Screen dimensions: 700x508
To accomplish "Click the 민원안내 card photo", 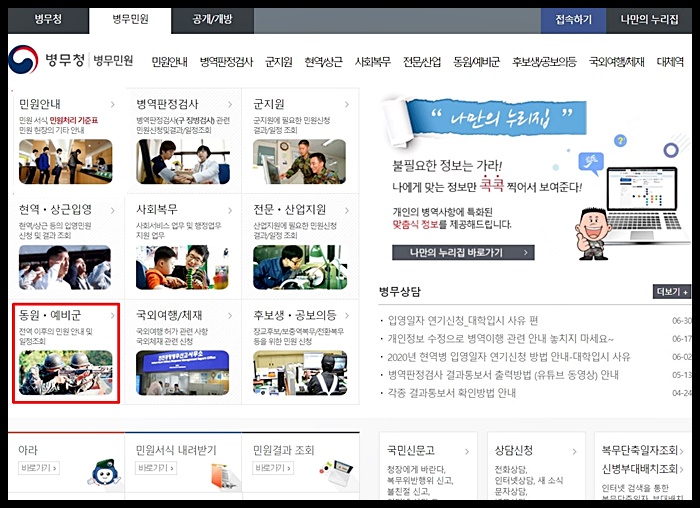I will (66, 162).
